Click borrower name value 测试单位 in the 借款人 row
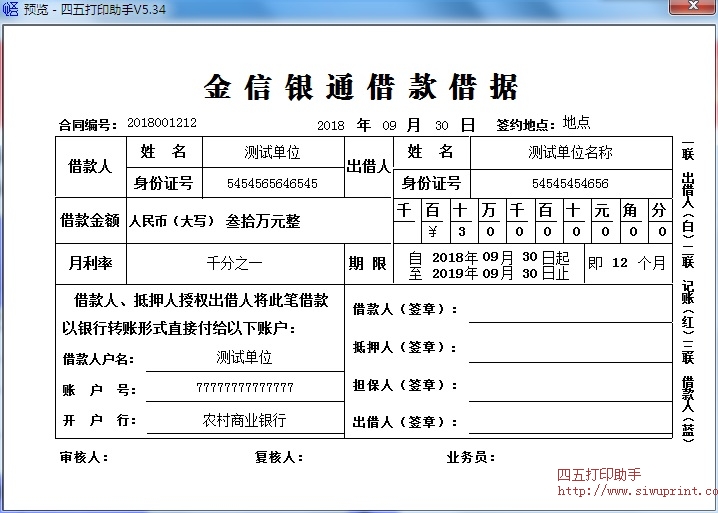The width and height of the screenshot is (718, 513). [x=272, y=152]
